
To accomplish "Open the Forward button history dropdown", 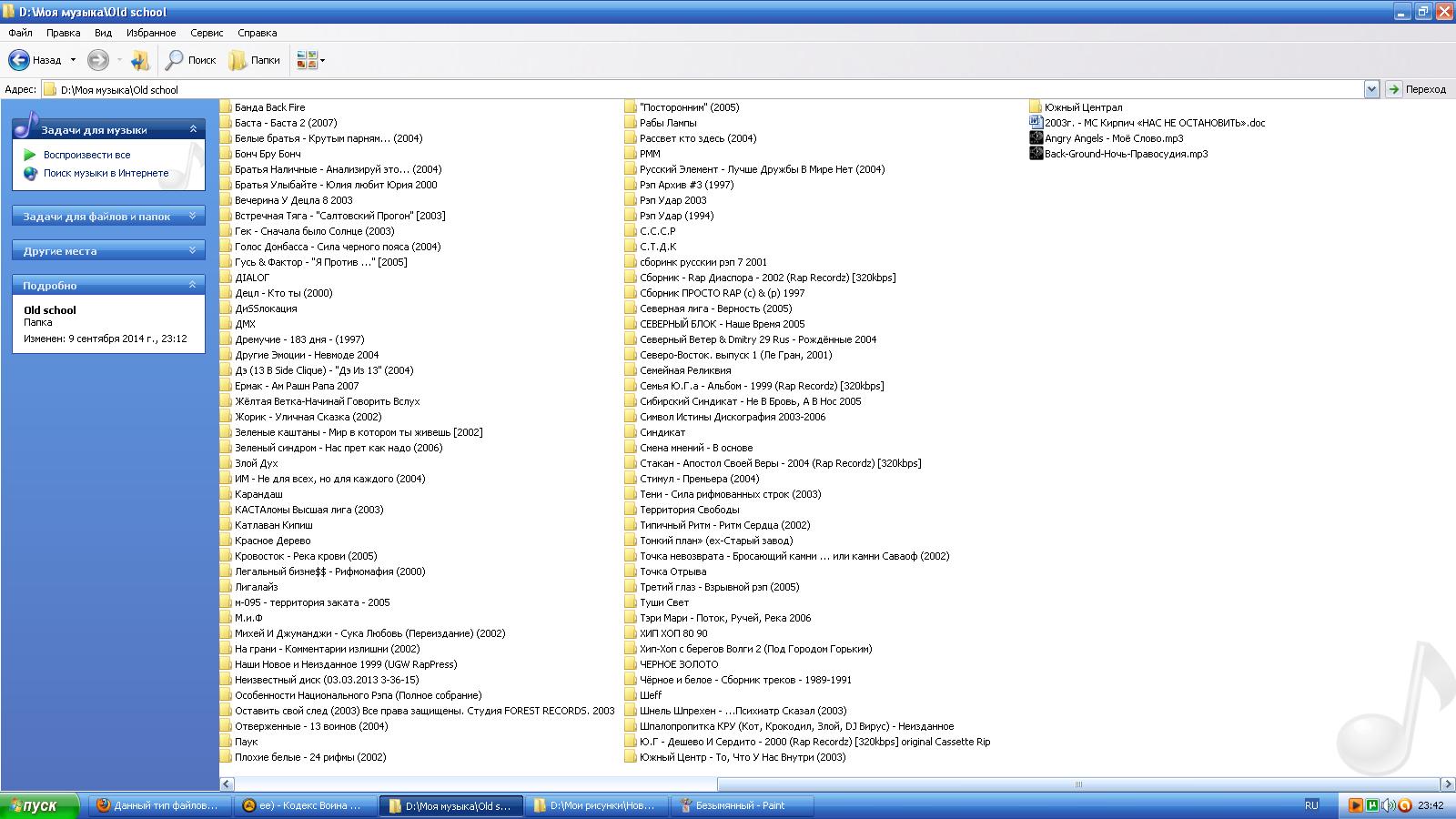I will (x=119, y=60).
